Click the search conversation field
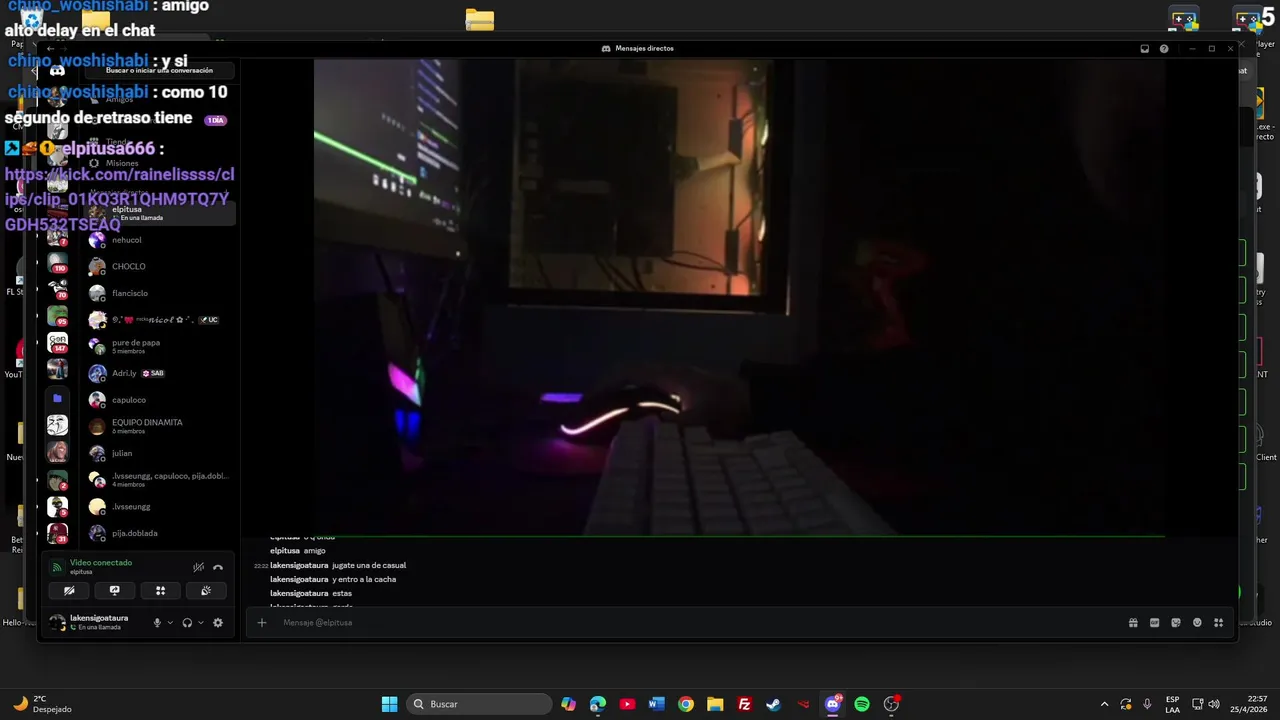The height and width of the screenshot is (720, 1280). pyautogui.click(x=159, y=70)
